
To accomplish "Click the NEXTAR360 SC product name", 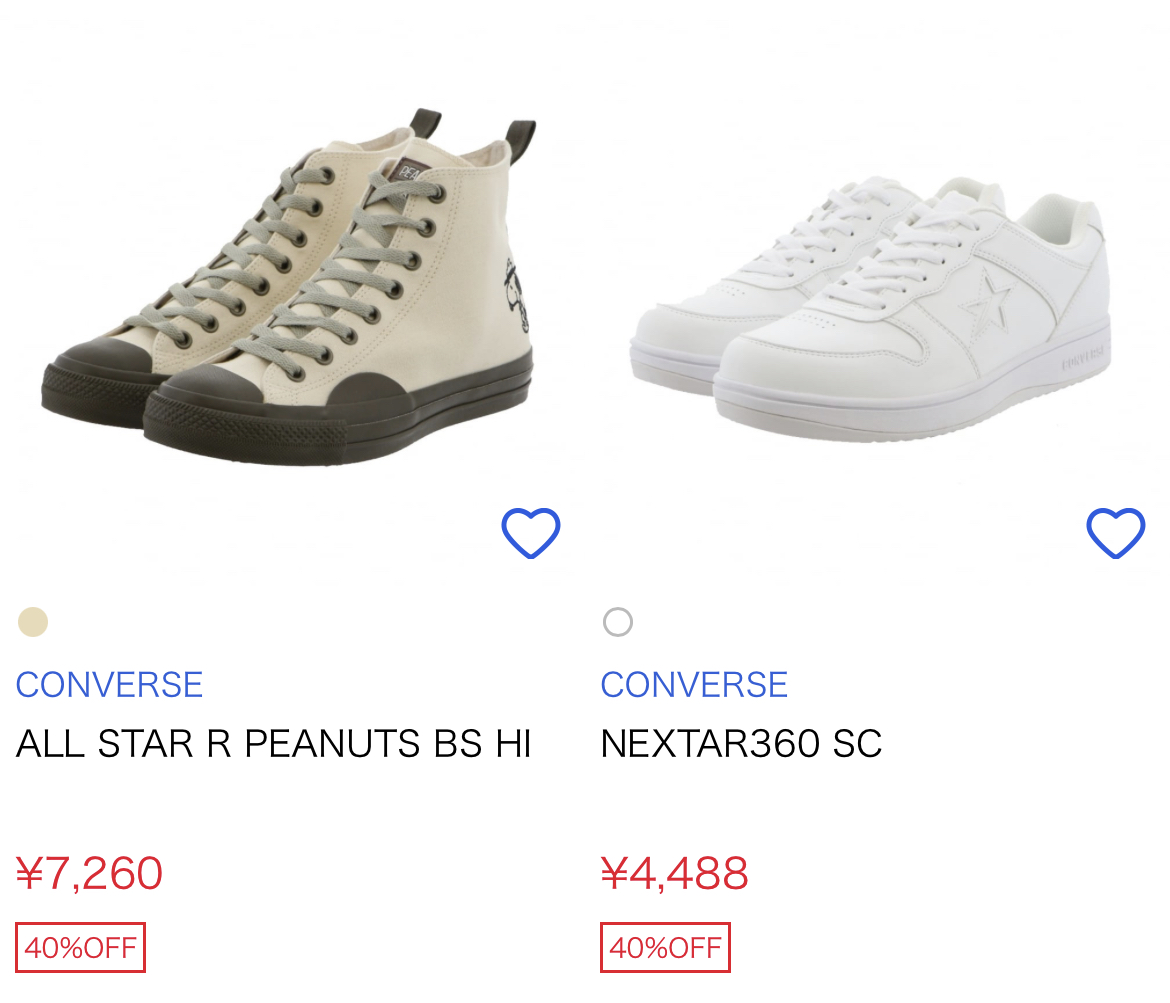I will point(741,744).
